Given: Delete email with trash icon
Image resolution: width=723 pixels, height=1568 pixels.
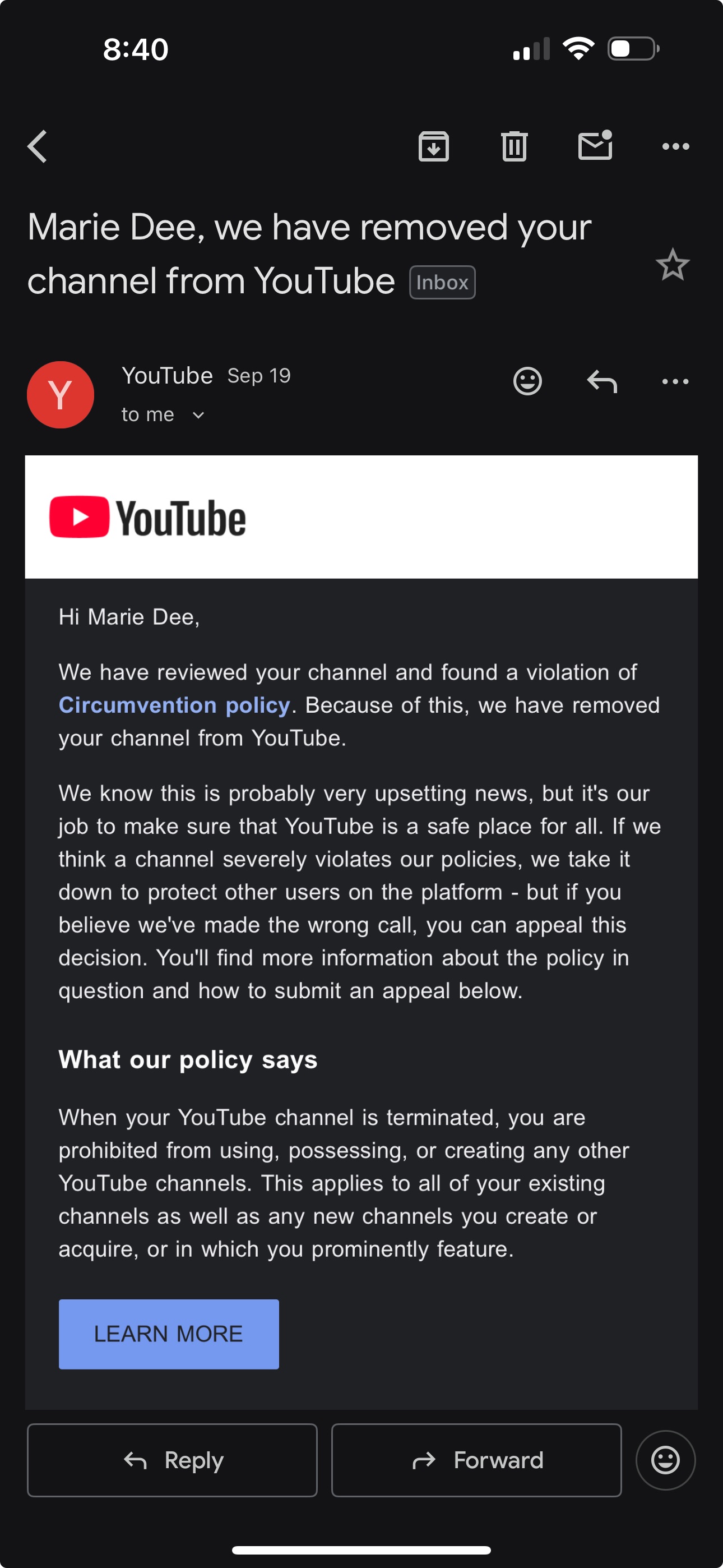Looking at the screenshot, I should click(515, 147).
